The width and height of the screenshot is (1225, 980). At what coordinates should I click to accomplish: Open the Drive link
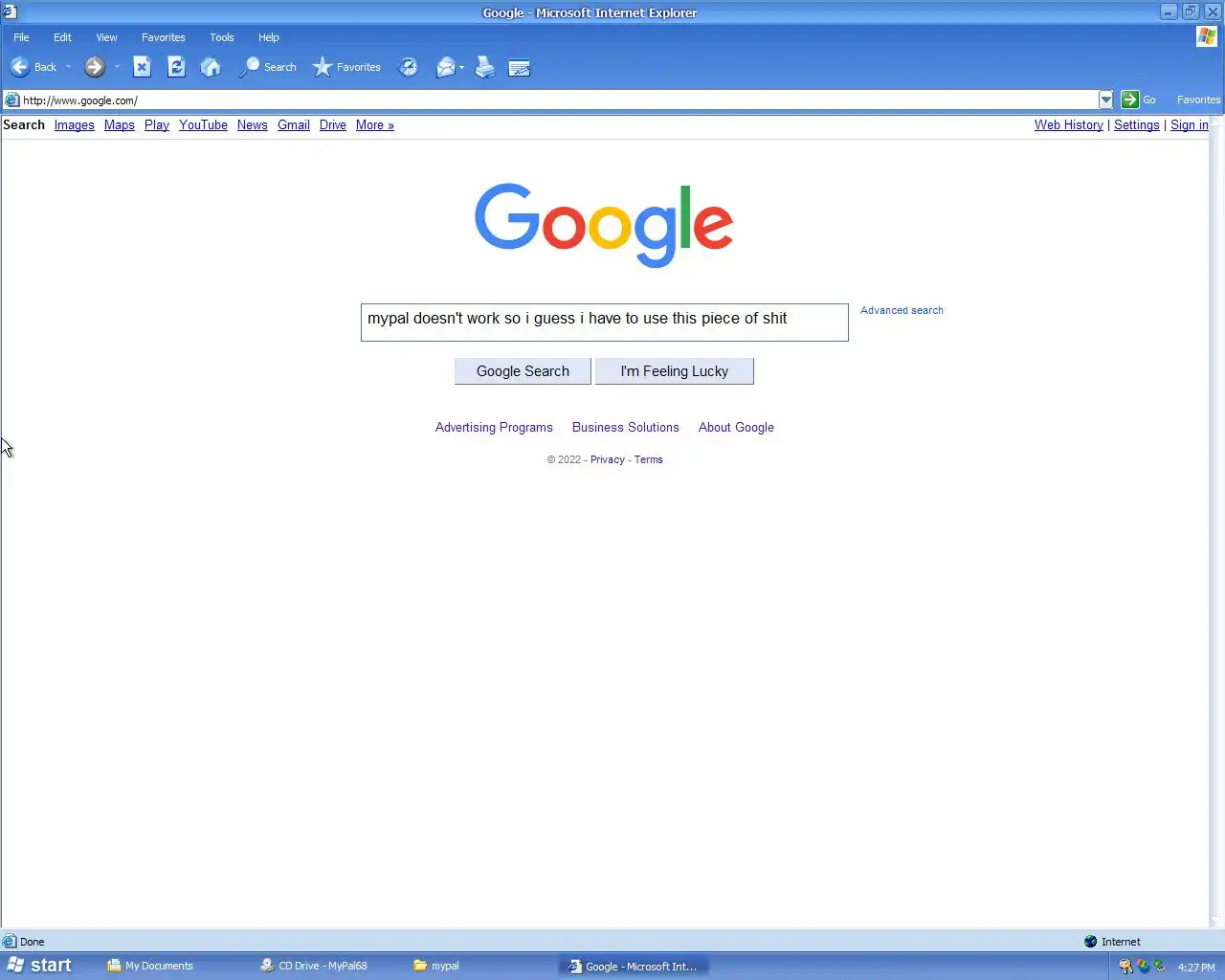click(x=333, y=125)
